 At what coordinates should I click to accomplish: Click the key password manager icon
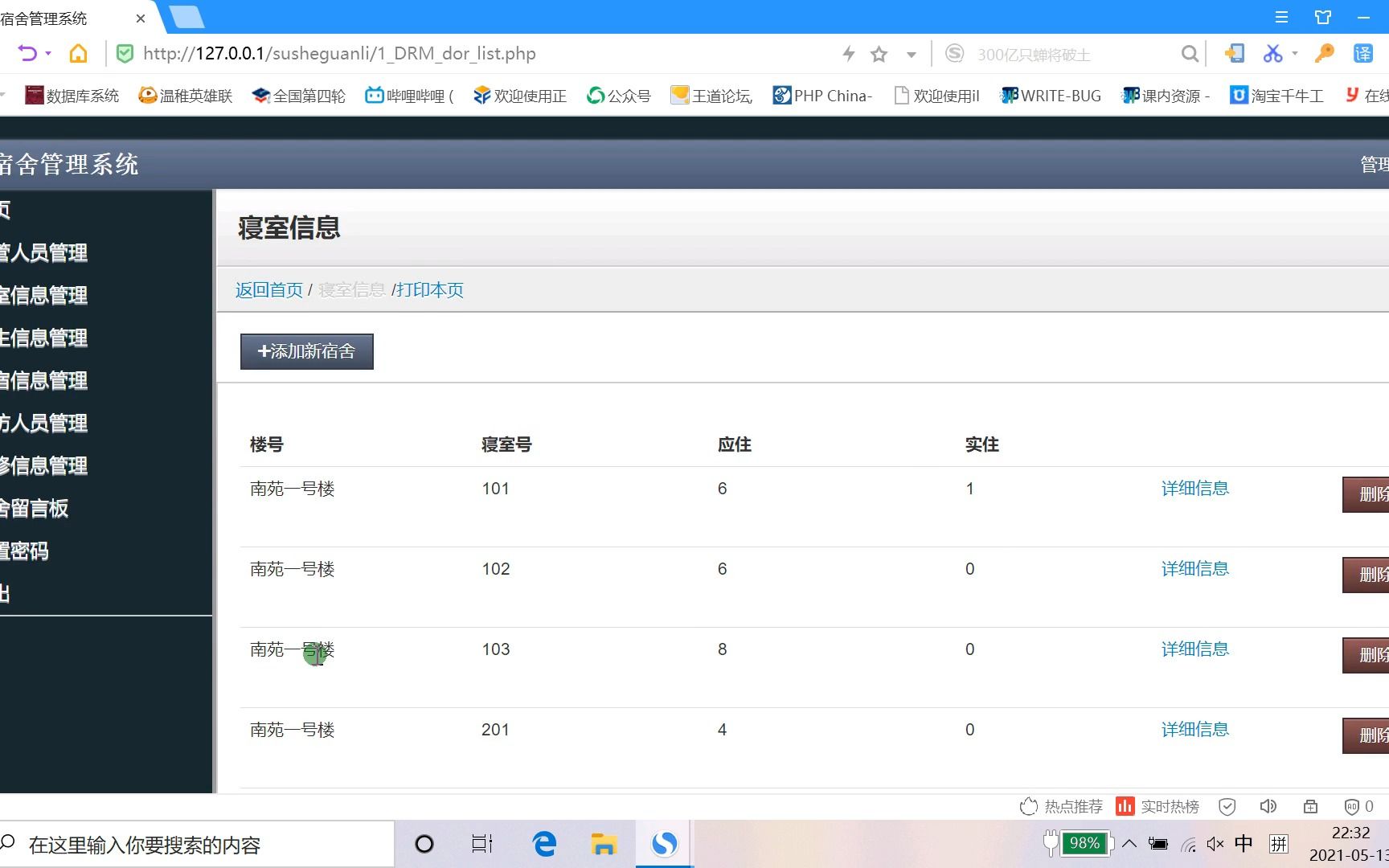[1324, 54]
